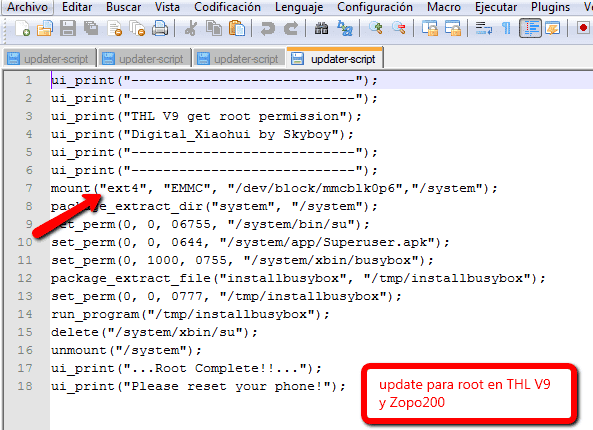Select the third updater-script tab
Screen dimensions: 593x430
coord(239,59)
